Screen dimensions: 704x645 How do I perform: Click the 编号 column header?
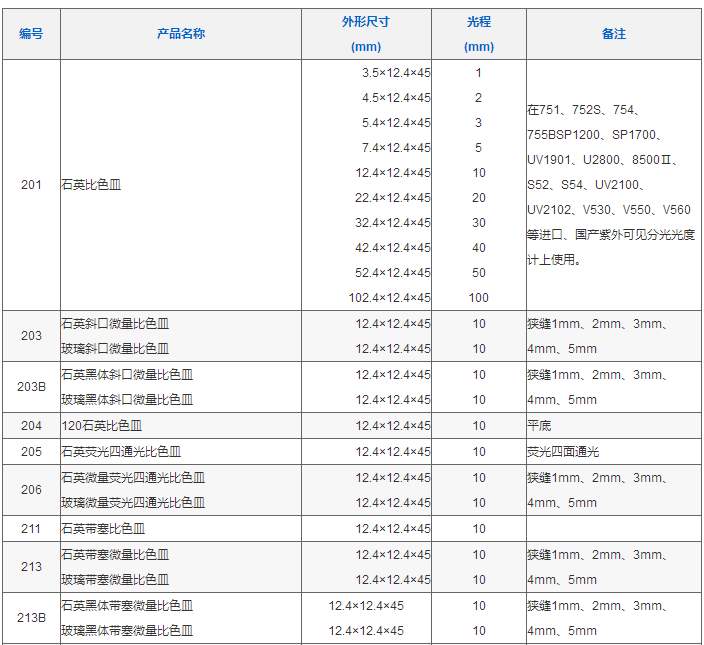(x=31, y=34)
